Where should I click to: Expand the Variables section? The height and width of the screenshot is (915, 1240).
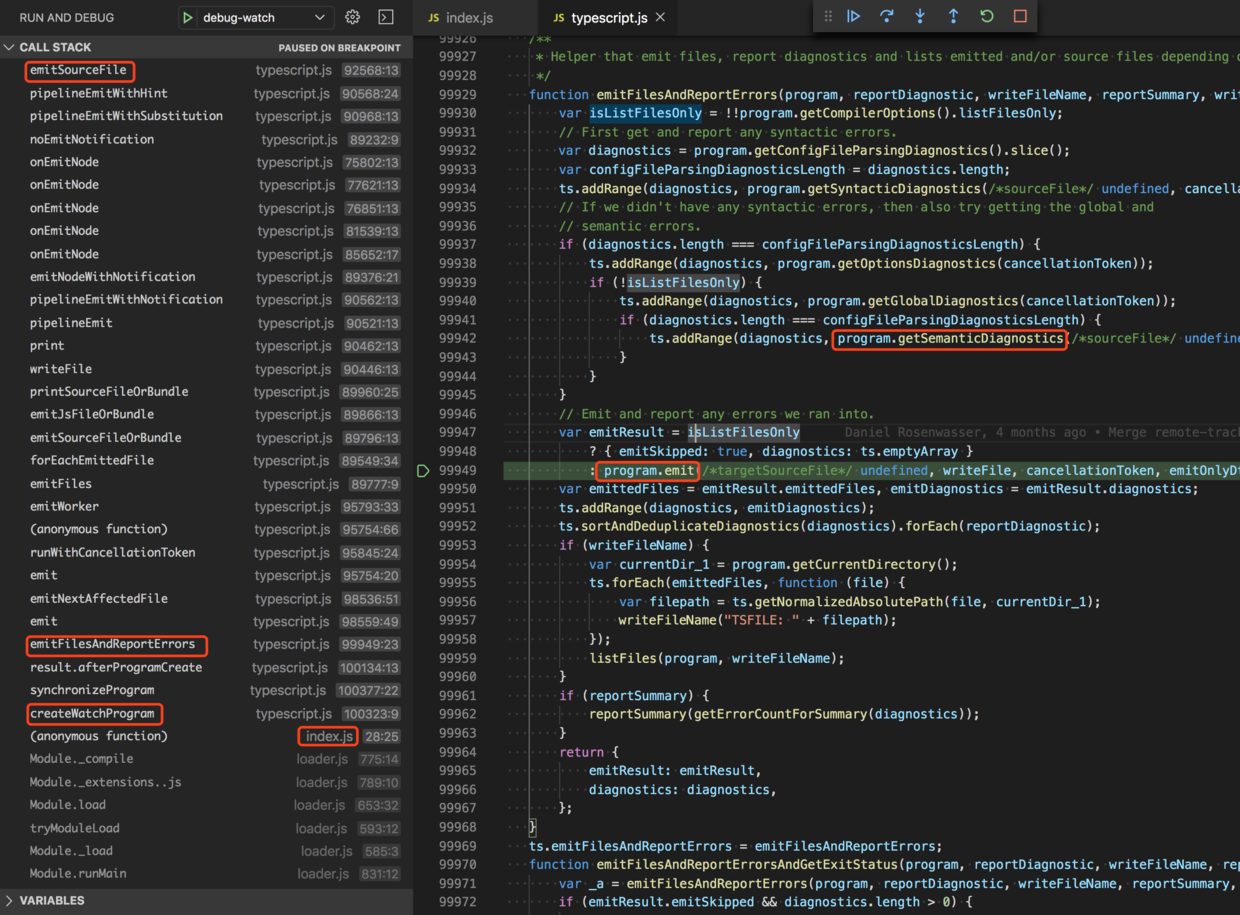[10, 900]
